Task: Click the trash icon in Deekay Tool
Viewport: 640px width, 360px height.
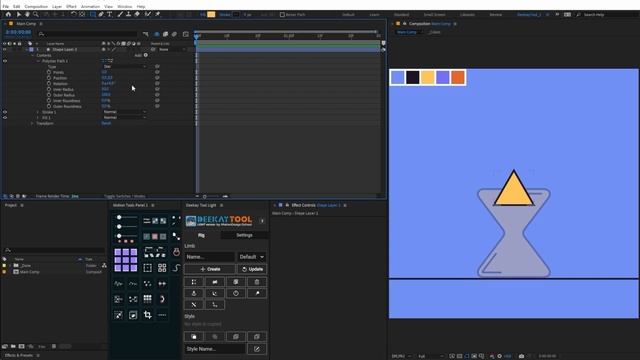Action: (x=257, y=282)
